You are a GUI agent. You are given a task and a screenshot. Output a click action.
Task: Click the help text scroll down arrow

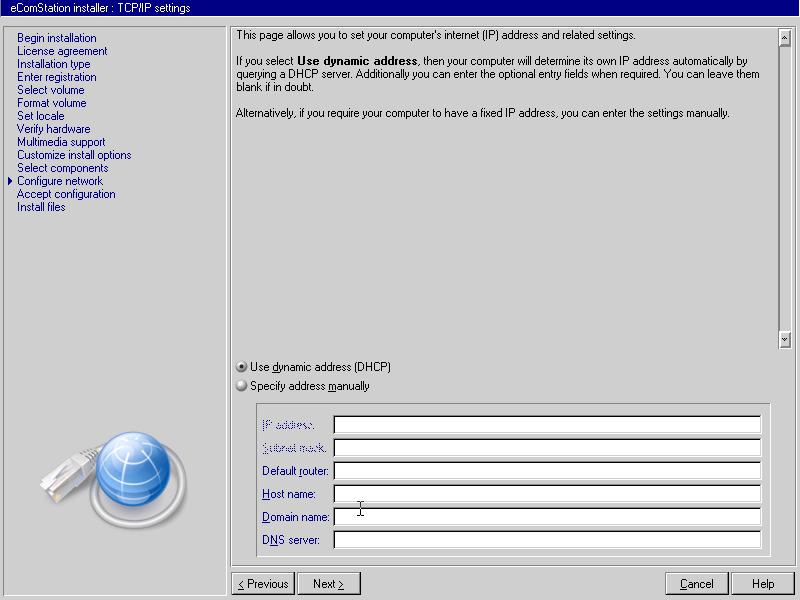coord(785,339)
